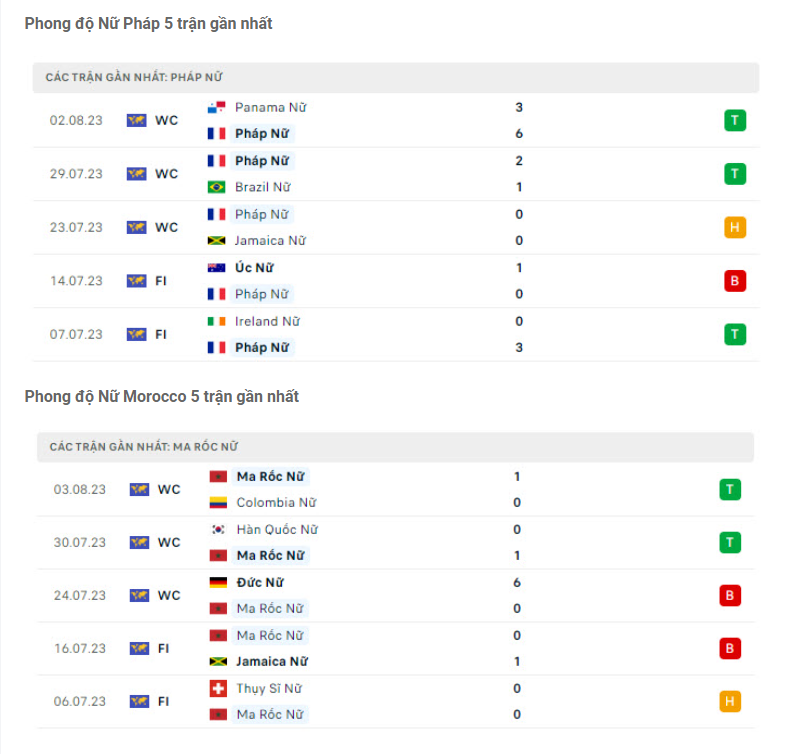Viewport: 790px width, 754px height.
Task: Click the Australia flag beside Úc Nữ
Action: click(x=216, y=268)
